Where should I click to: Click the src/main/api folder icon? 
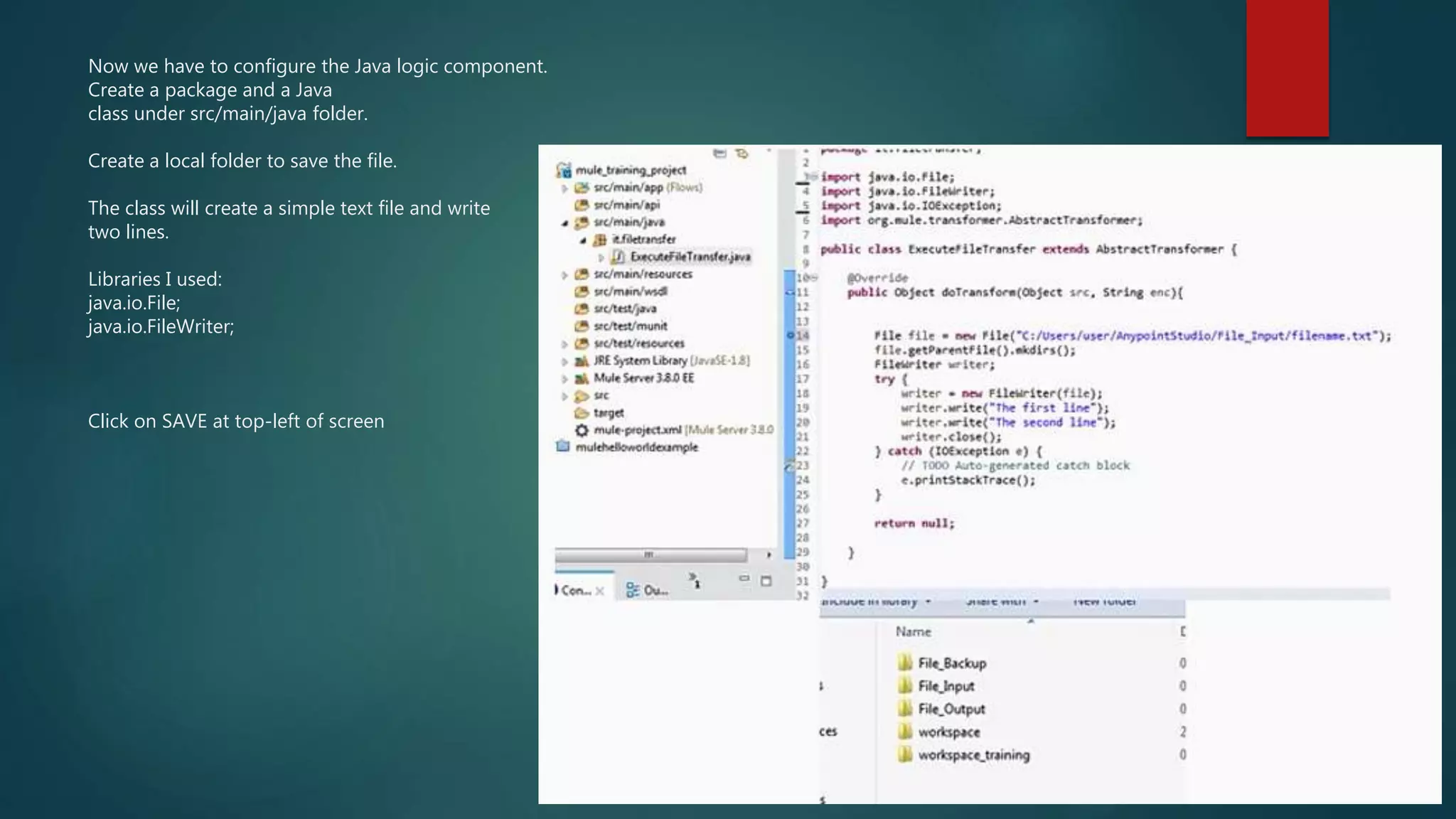pyautogui.click(x=582, y=205)
